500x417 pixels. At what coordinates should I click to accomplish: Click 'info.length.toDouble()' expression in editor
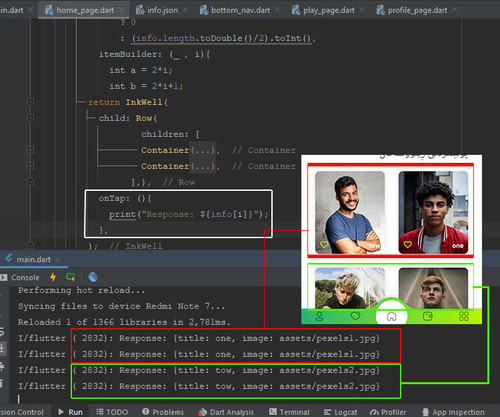click(x=195, y=39)
